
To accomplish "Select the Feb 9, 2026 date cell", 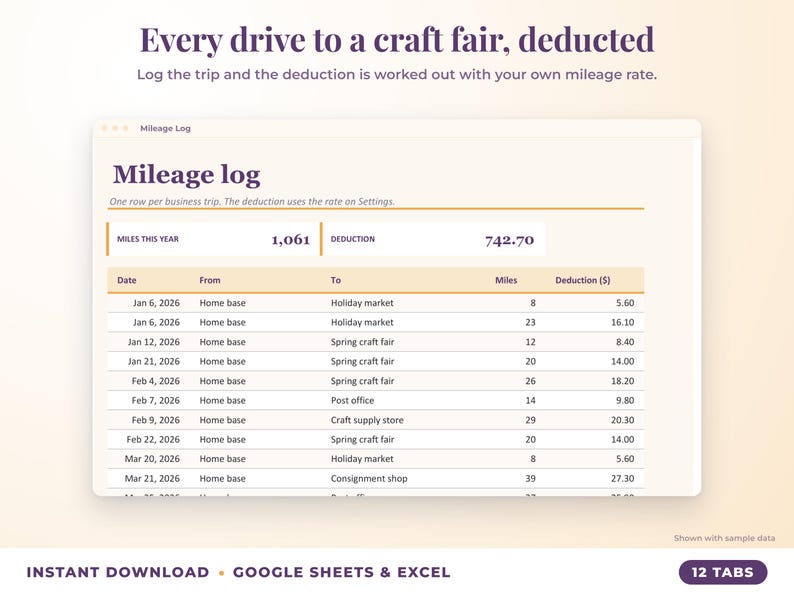I will click(155, 420).
